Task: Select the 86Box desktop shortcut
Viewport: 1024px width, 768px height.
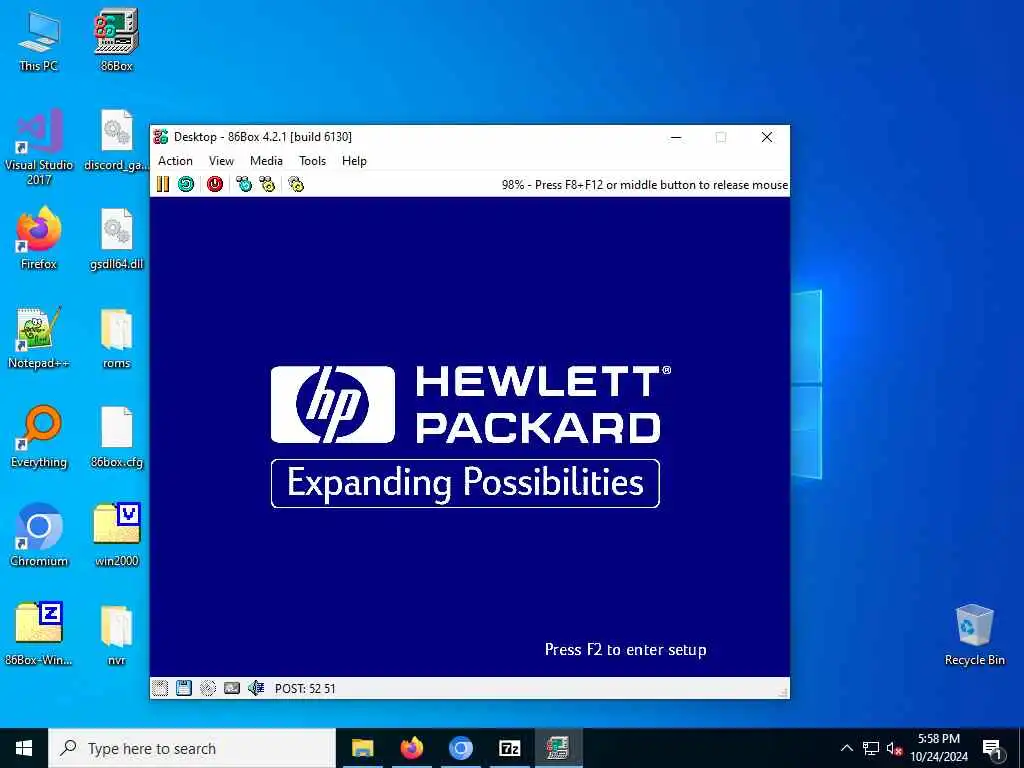Action: pyautogui.click(x=116, y=40)
